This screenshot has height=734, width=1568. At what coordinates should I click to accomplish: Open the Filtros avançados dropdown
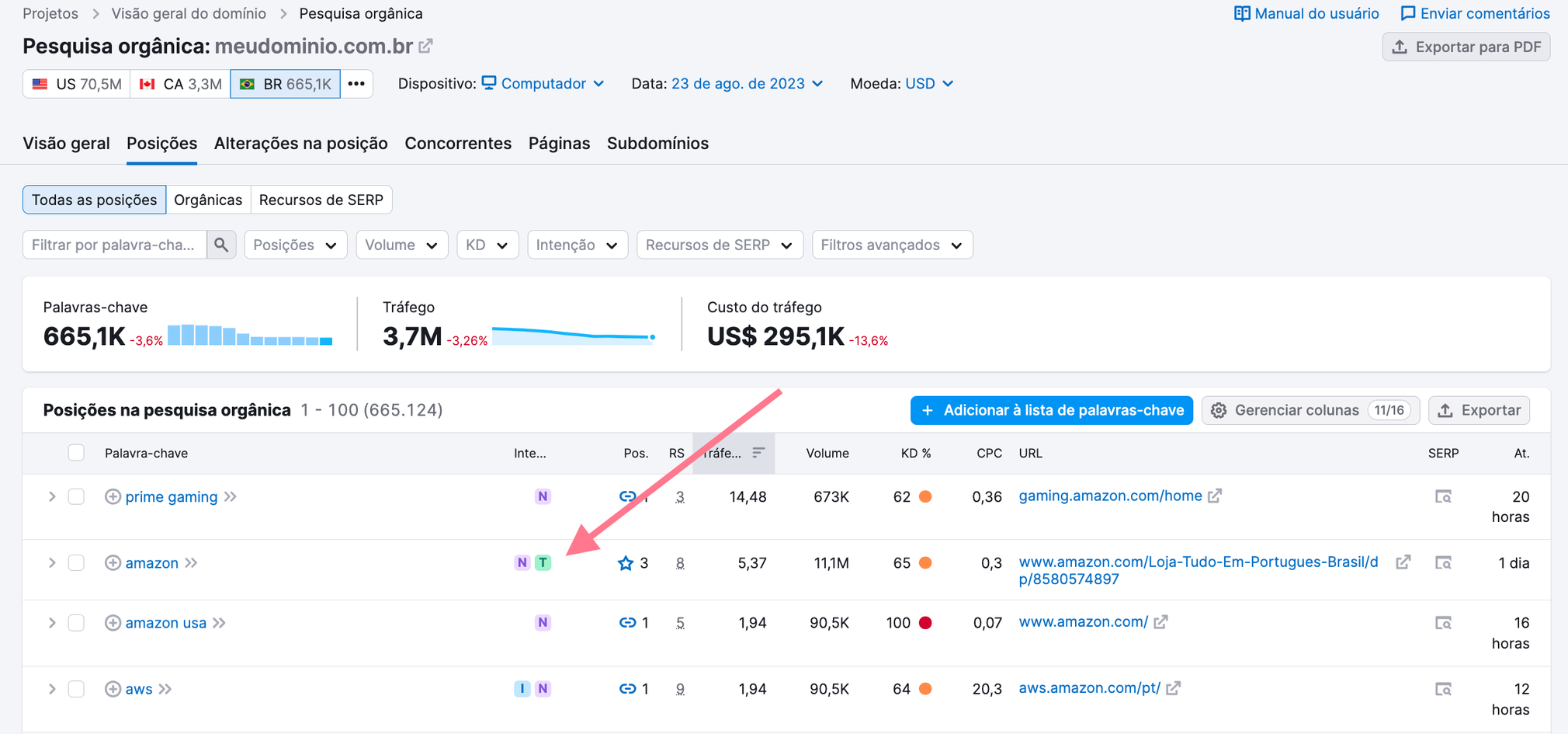point(892,245)
